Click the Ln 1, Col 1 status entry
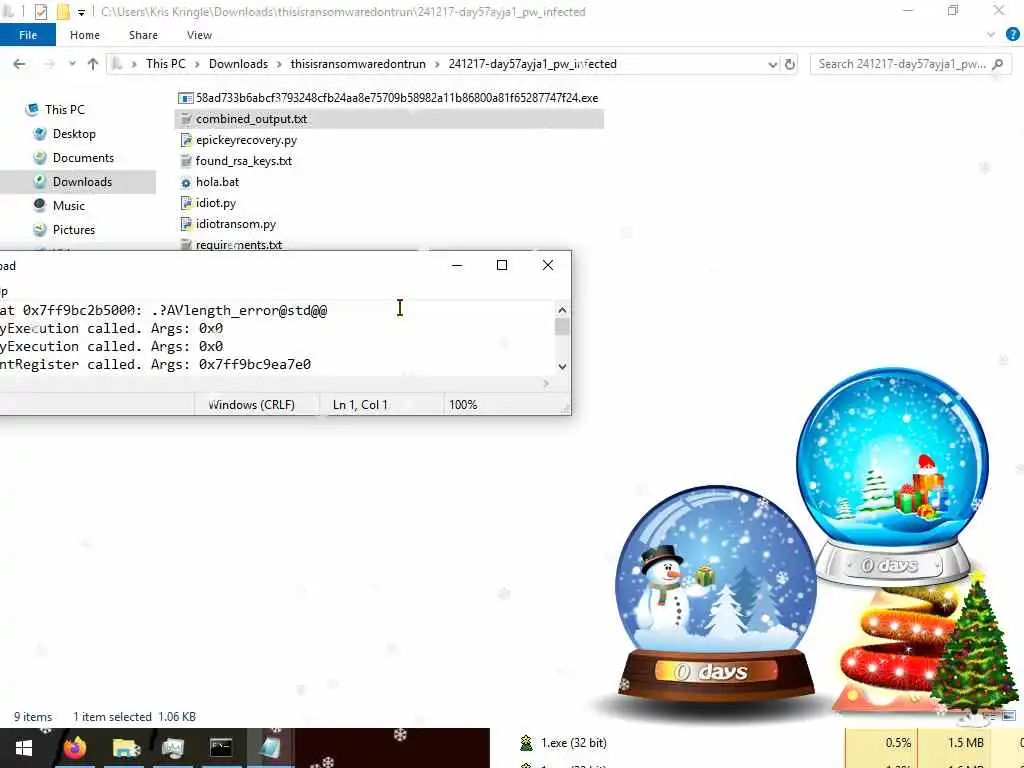Viewport: 1024px width, 768px height. coord(360,405)
